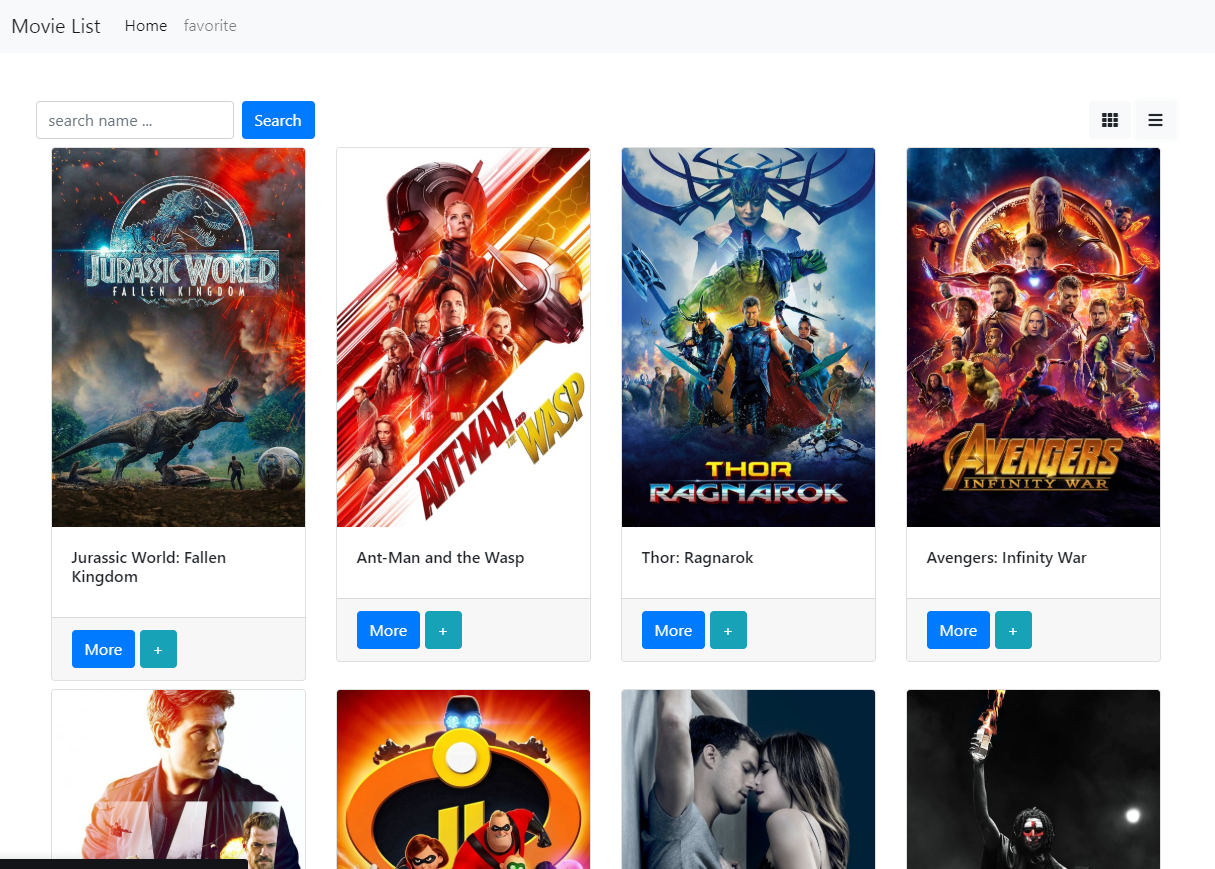Open More for Jurassic World: Fallen Kingdom
1215x869 pixels.
(x=103, y=649)
